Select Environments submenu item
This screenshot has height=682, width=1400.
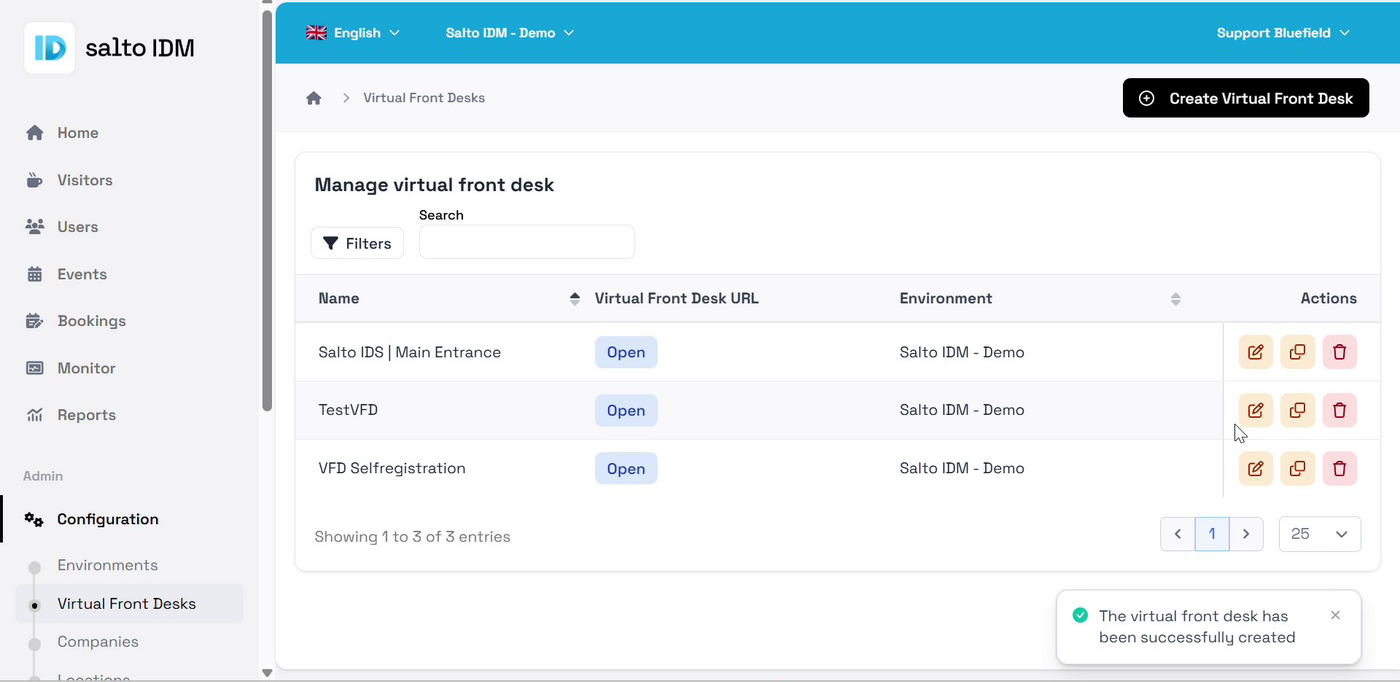[107, 565]
